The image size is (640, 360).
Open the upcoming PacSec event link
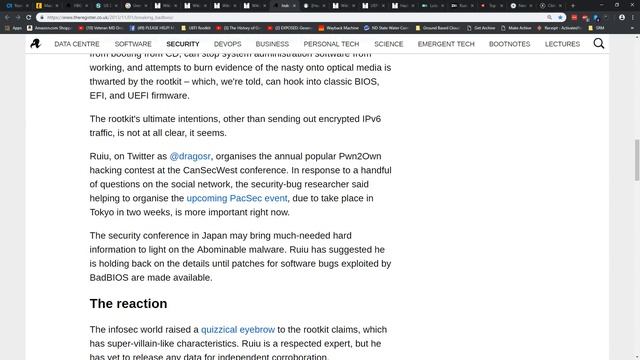(237, 198)
